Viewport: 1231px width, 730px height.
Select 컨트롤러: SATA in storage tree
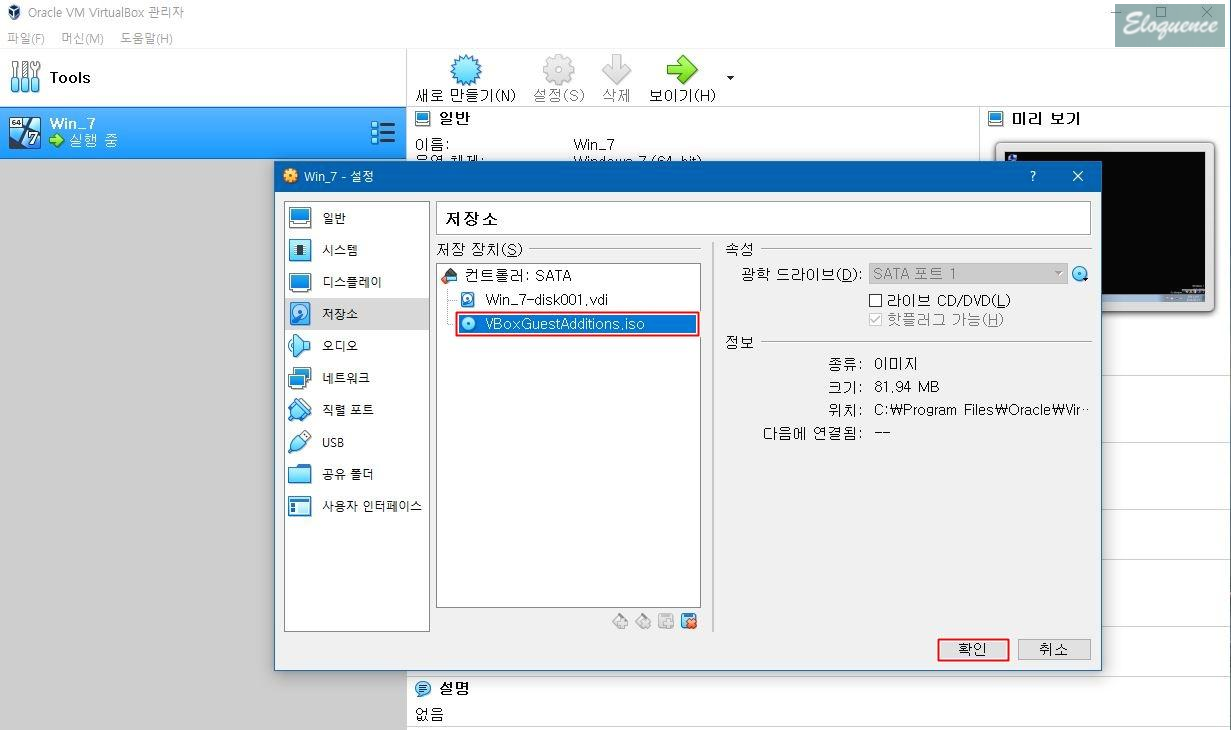[x=519, y=276]
